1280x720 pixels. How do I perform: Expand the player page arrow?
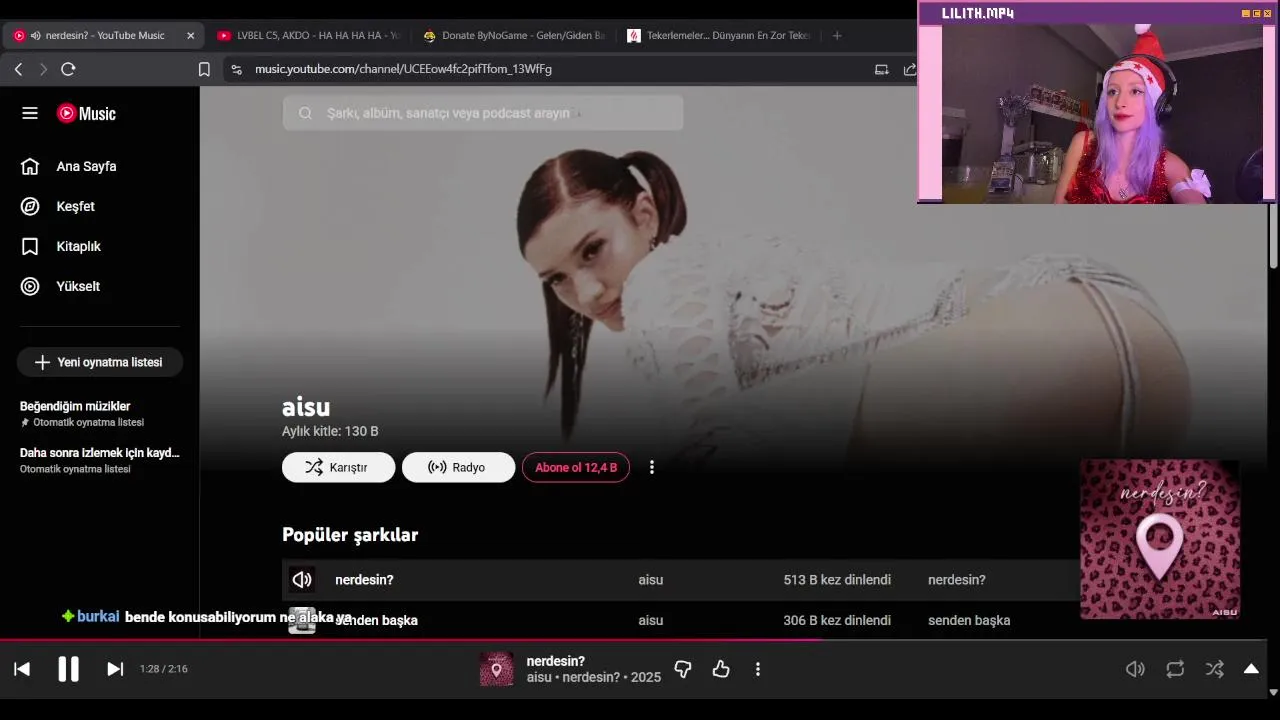click(1251, 669)
